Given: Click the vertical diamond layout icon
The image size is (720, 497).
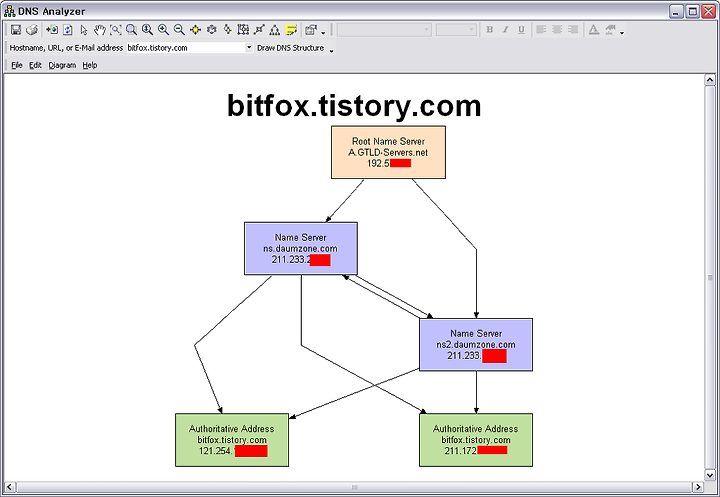Looking at the screenshot, I should [227, 30].
